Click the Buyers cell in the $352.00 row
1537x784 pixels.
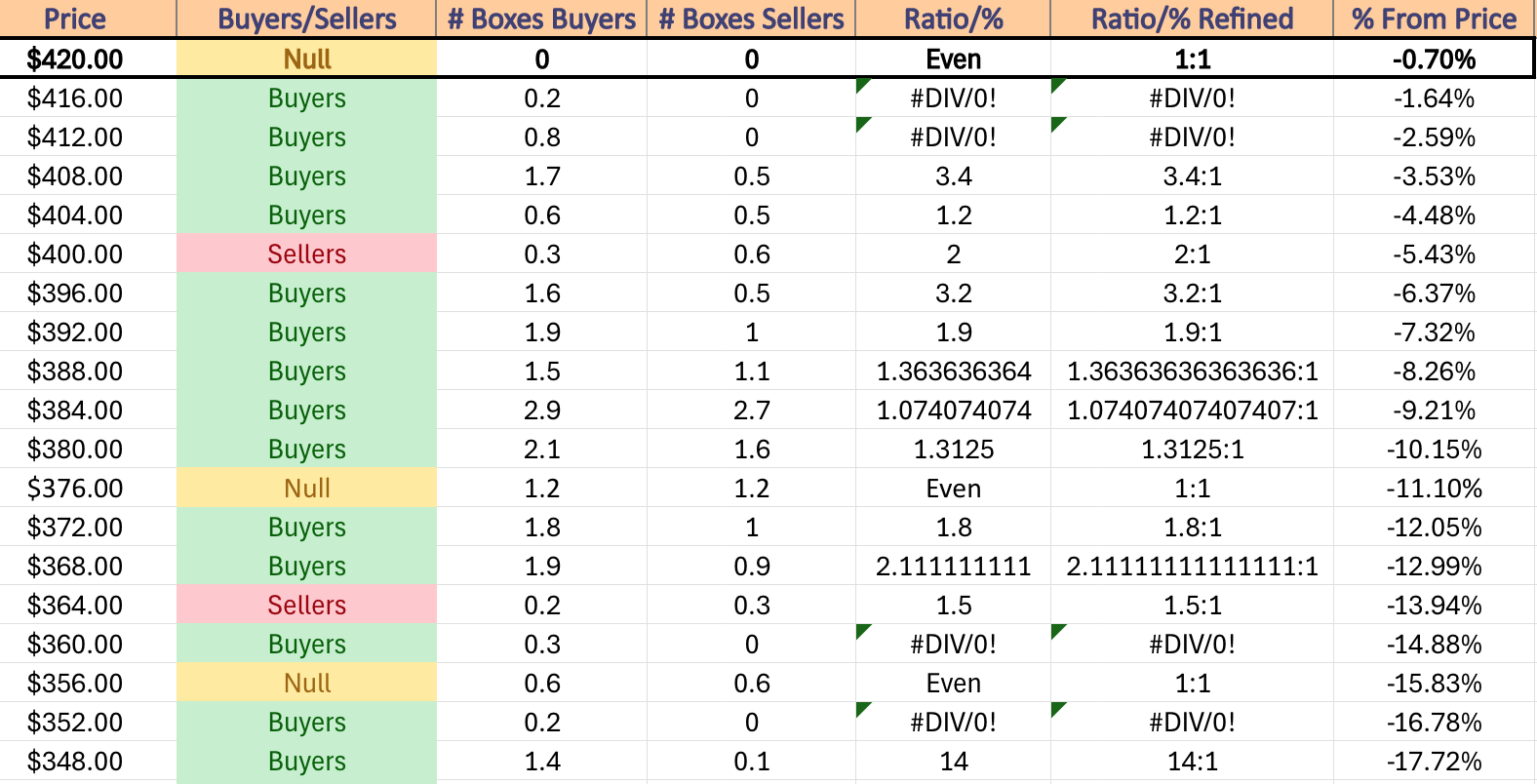pos(306,723)
